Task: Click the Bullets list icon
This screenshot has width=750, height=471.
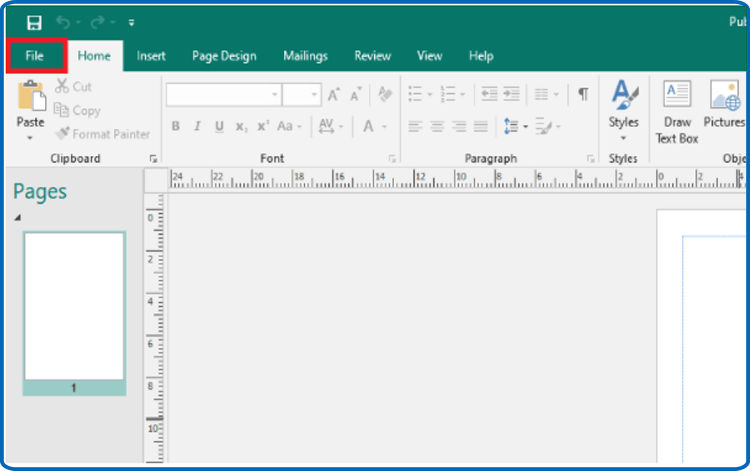Action: pos(415,94)
